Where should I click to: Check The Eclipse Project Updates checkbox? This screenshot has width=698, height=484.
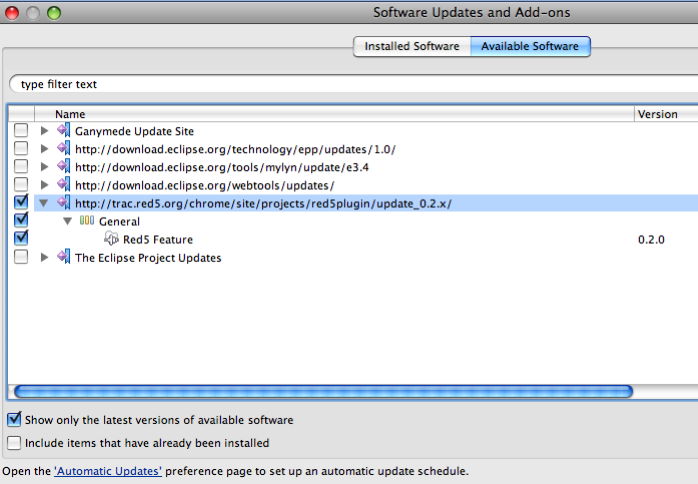click(x=21, y=257)
